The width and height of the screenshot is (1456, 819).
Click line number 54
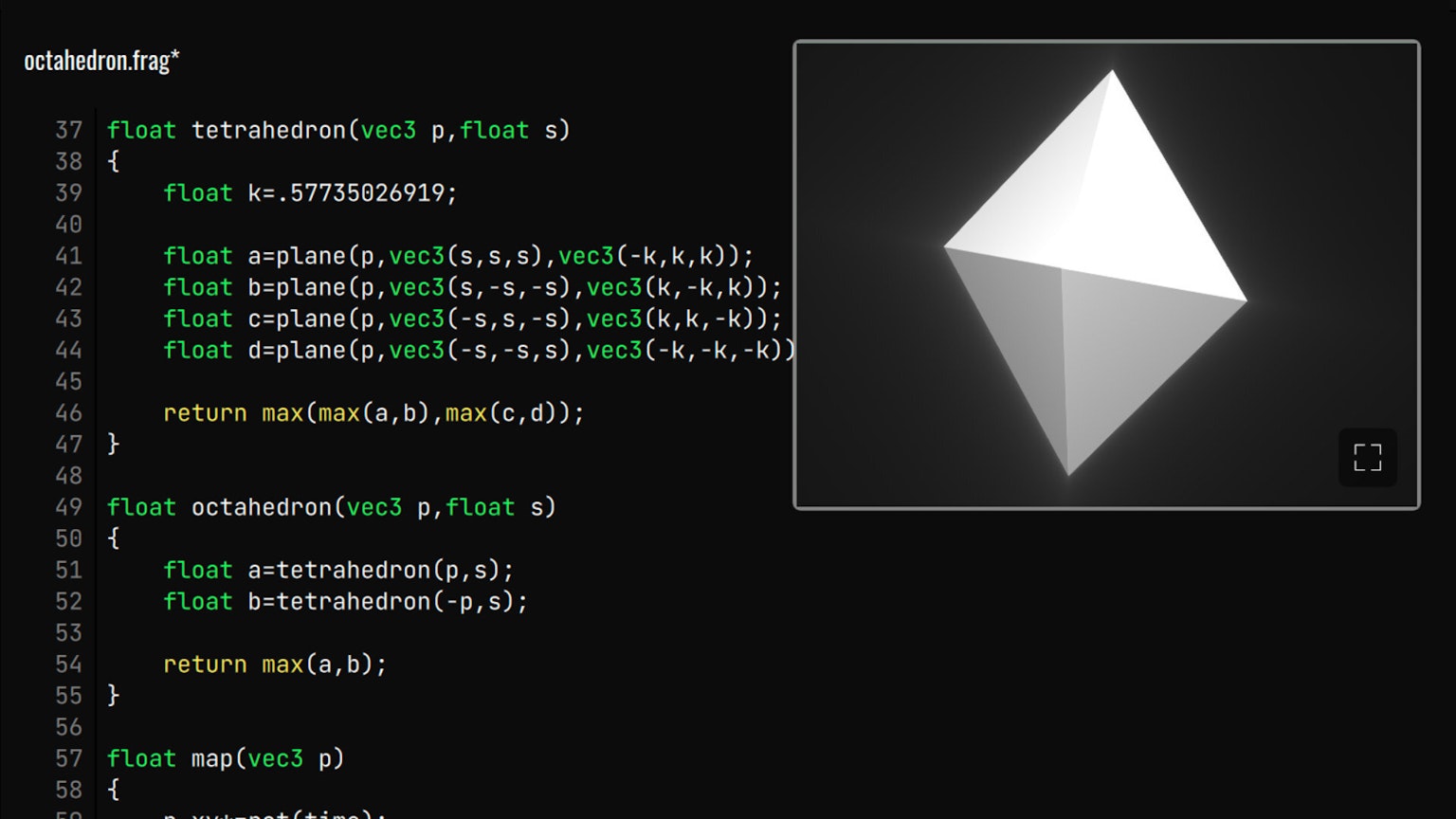click(x=68, y=664)
